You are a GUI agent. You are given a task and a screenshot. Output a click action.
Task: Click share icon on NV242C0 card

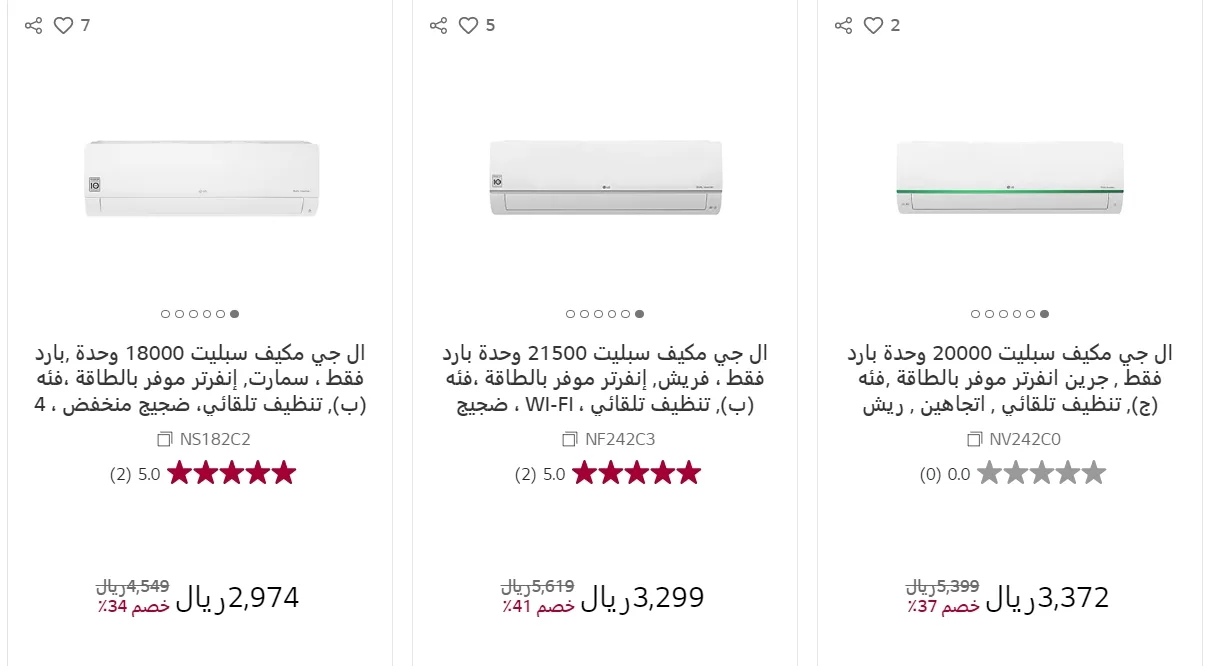[843, 26]
